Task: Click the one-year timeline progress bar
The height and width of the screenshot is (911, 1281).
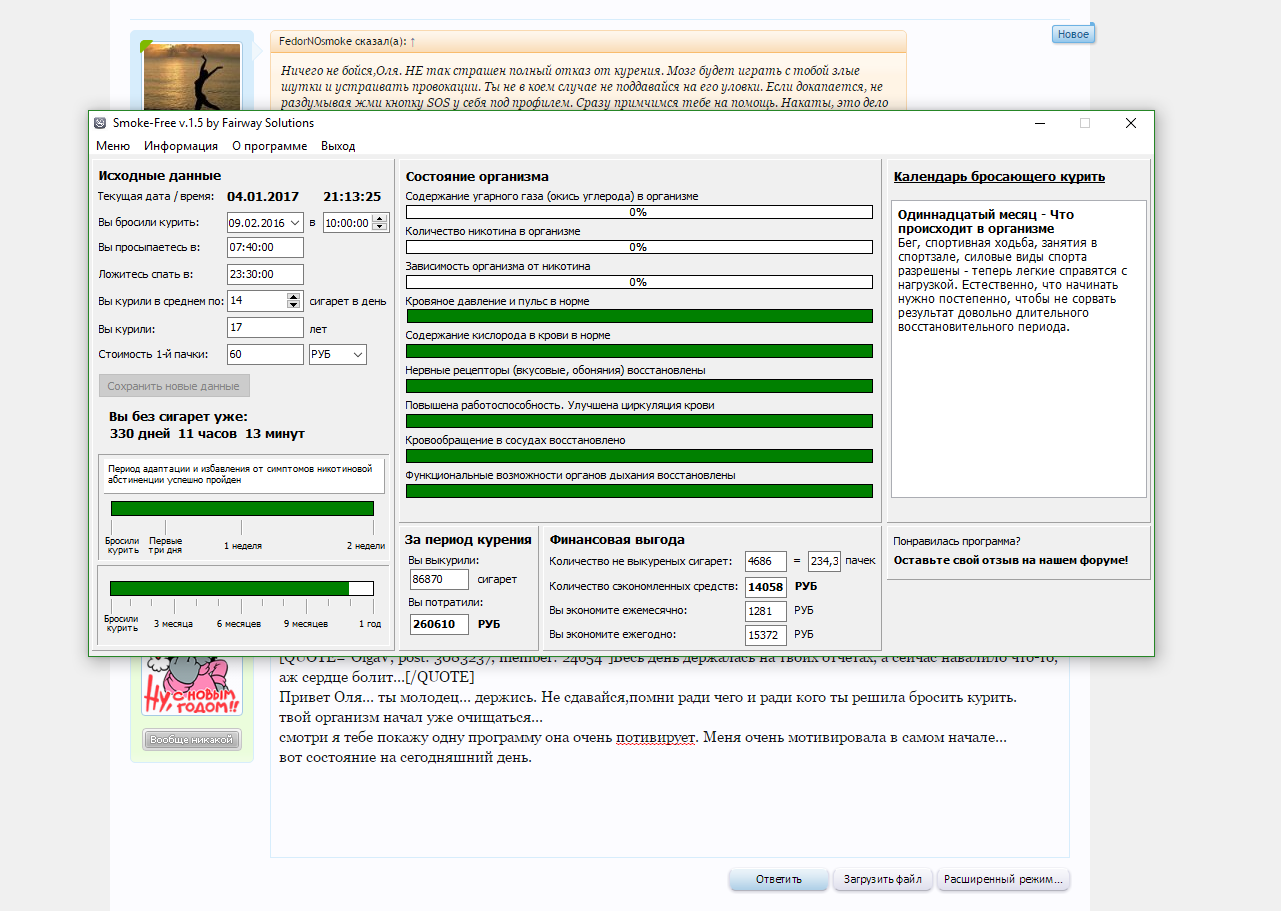Action: tap(242, 588)
